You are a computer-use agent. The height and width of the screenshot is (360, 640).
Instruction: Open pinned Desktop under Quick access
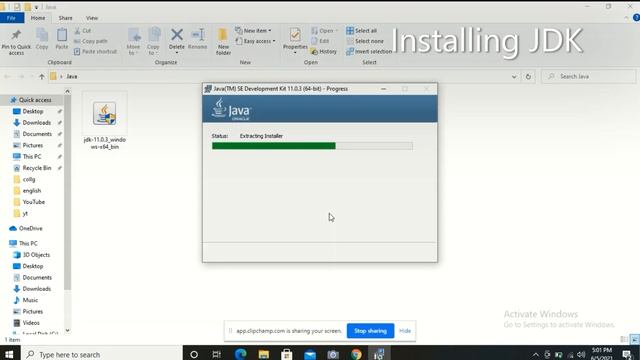33,111
